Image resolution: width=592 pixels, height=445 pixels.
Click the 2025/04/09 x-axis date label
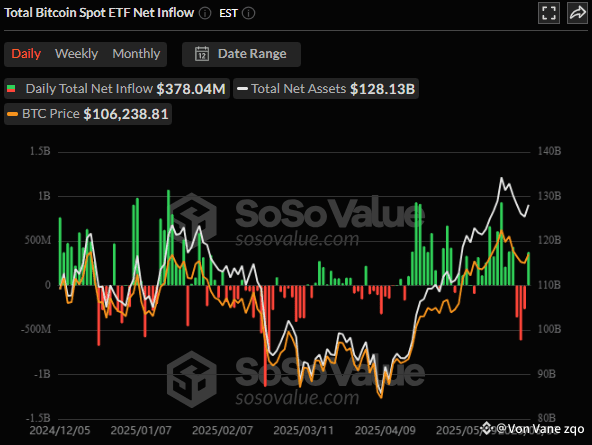click(x=385, y=430)
